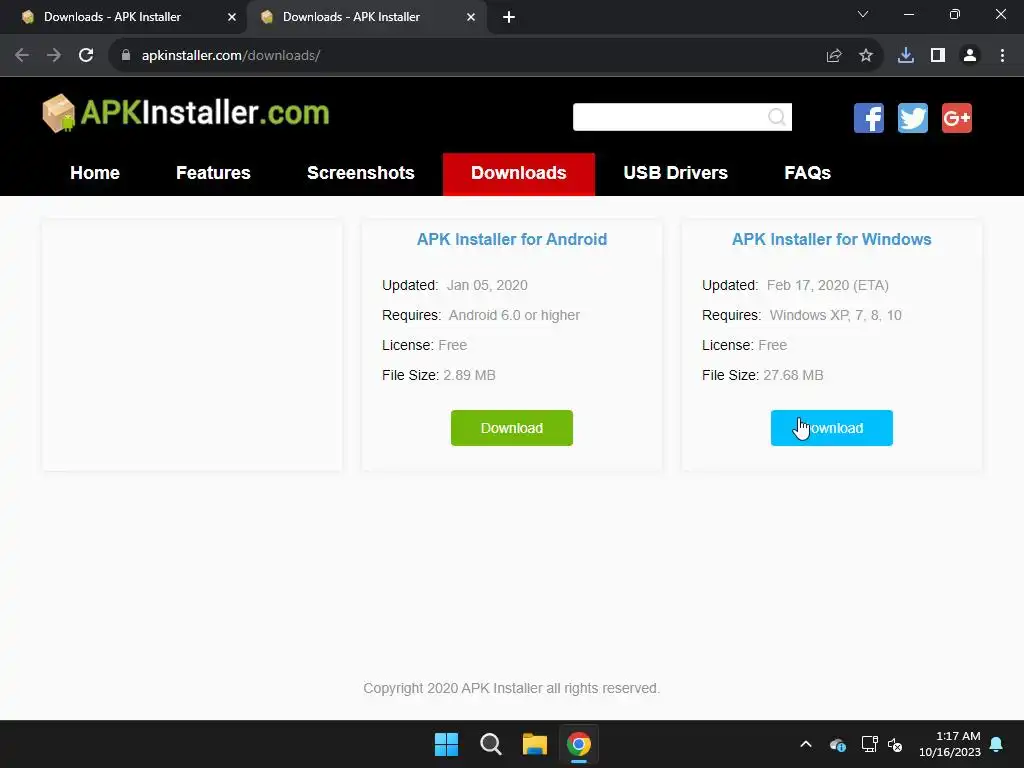The height and width of the screenshot is (768, 1024).
Task: Open the tab search chevron
Action: (x=863, y=14)
